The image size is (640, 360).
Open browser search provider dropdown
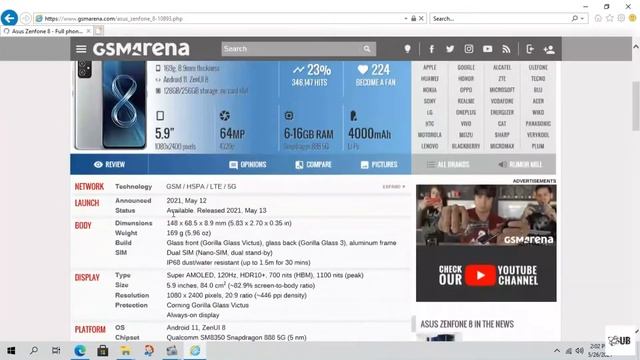(x=582, y=18)
